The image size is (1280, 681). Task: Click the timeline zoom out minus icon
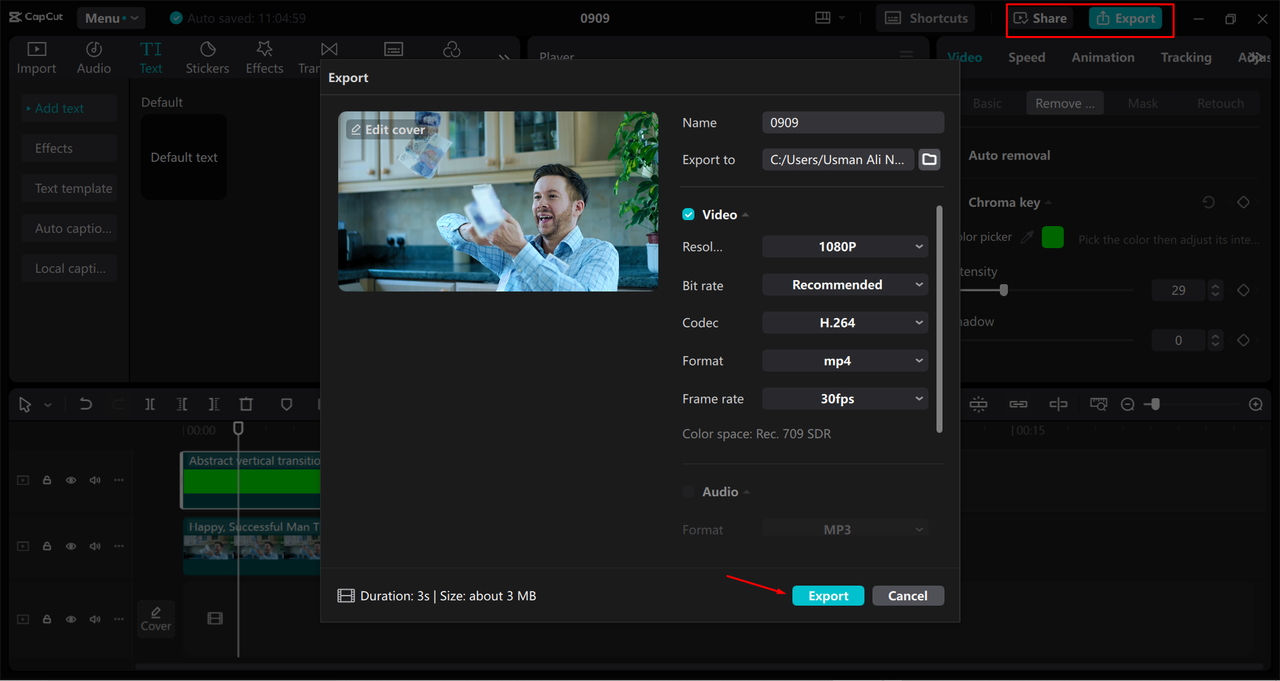[1127, 404]
